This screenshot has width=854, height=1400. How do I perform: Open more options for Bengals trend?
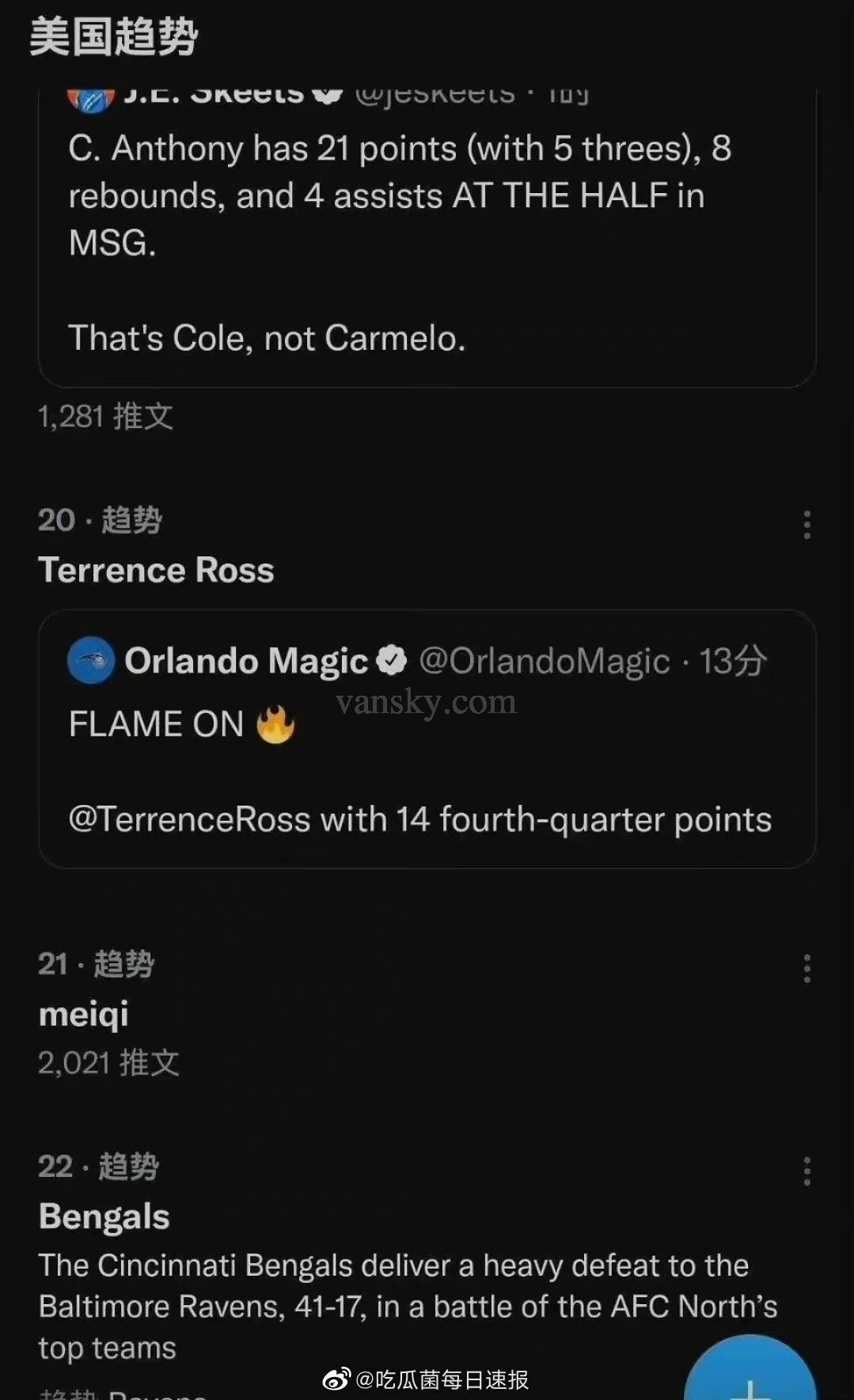(807, 1171)
